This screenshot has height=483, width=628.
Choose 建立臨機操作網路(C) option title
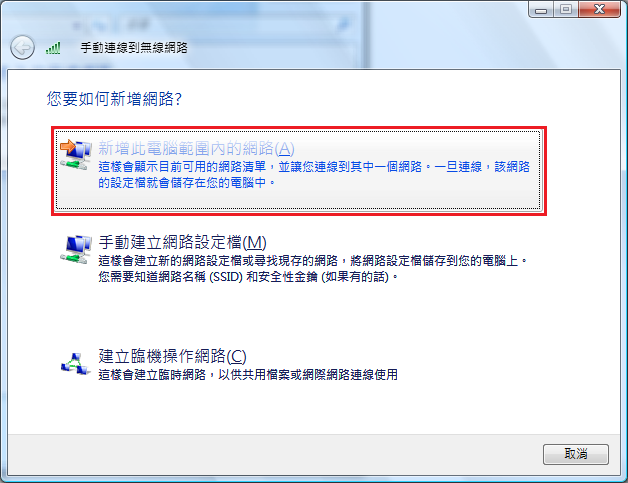[172, 356]
